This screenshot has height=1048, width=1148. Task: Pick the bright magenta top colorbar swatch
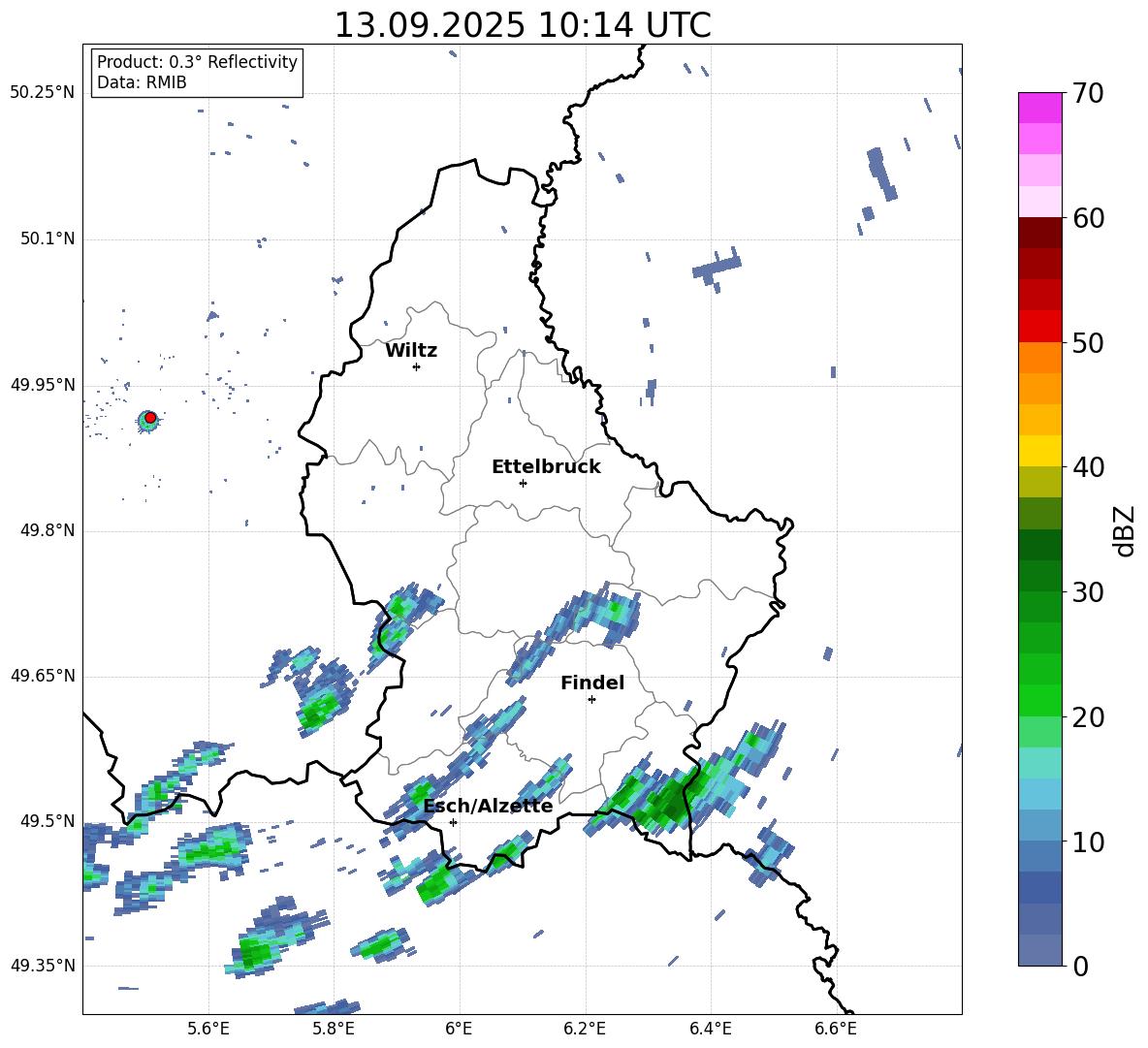click(x=1040, y=108)
